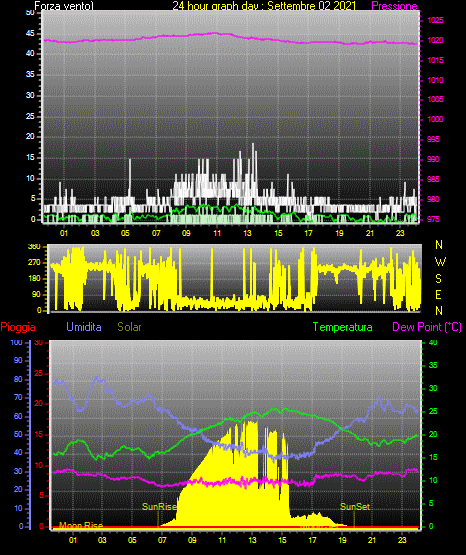This screenshot has height=555, width=466.
Task: Click the 13 hour tick on wind graph
Action: click(x=247, y=233)
